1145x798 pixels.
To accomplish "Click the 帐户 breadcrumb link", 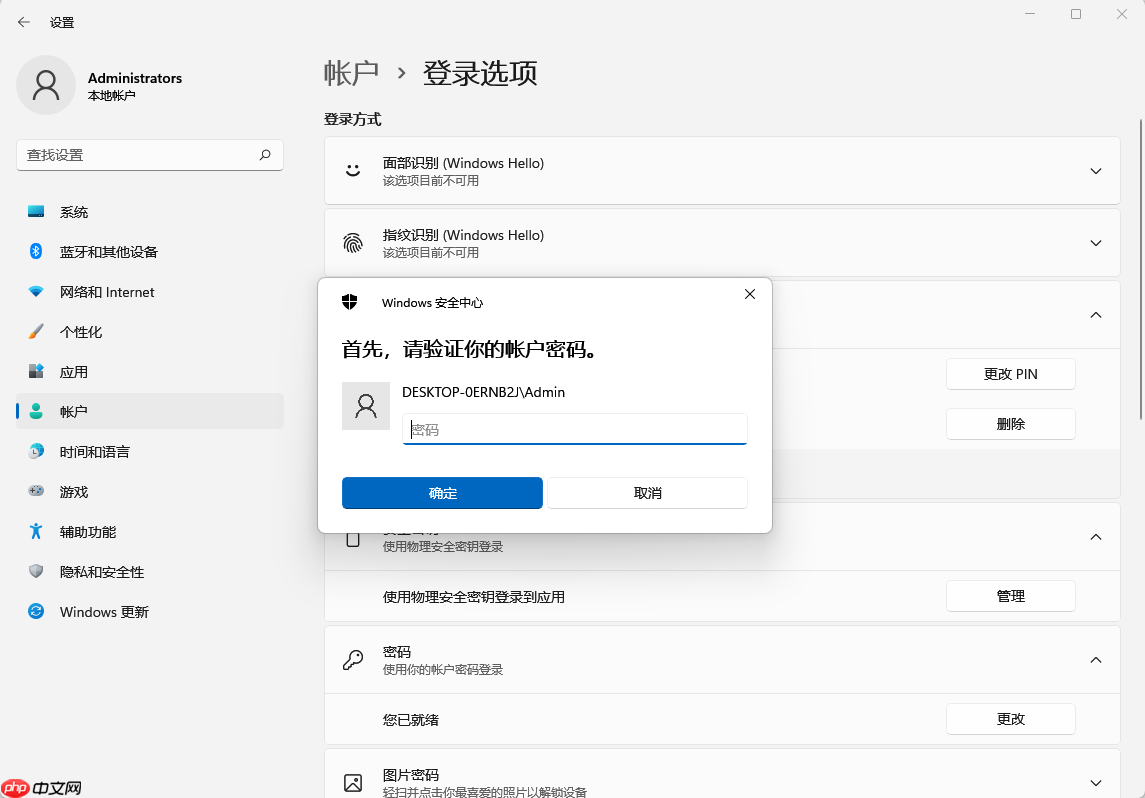I will tap(352, 72).
